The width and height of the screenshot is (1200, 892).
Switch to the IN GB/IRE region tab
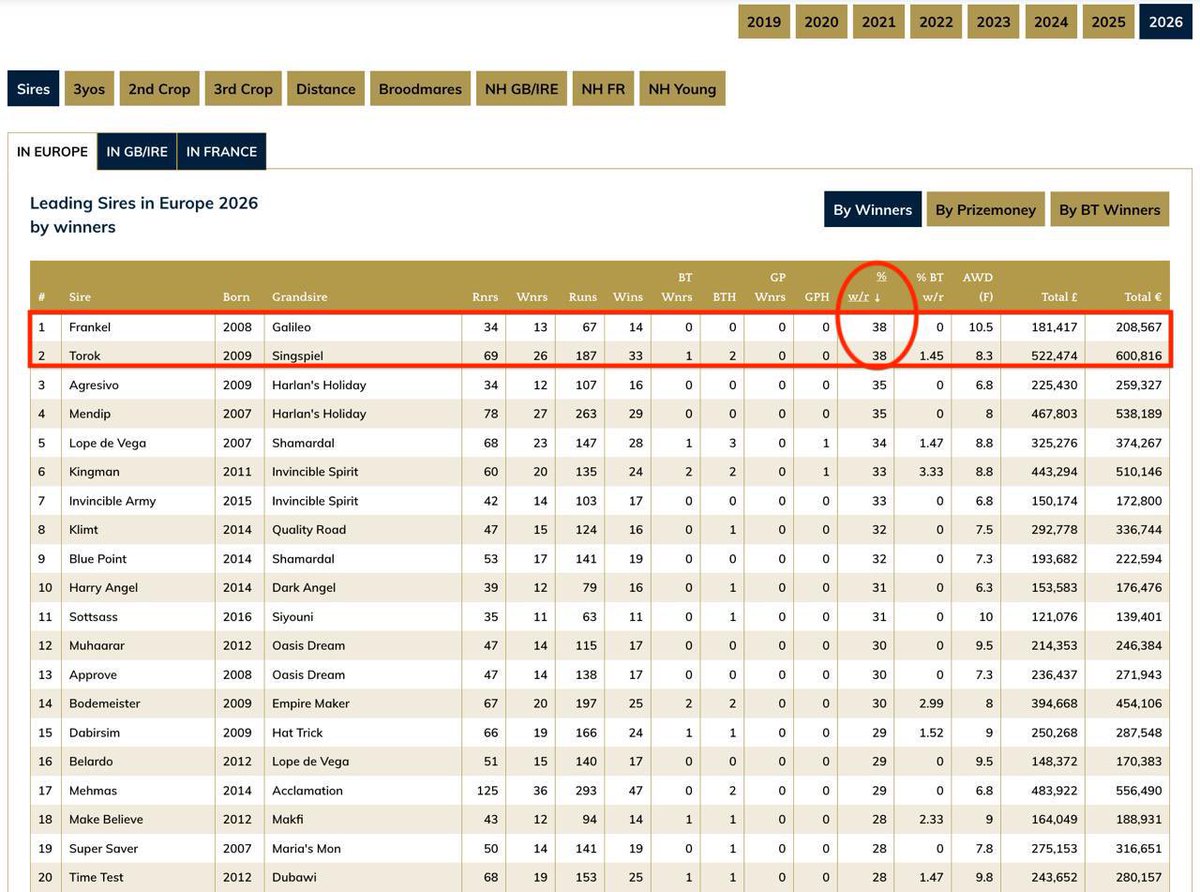(x=137, y=152)
